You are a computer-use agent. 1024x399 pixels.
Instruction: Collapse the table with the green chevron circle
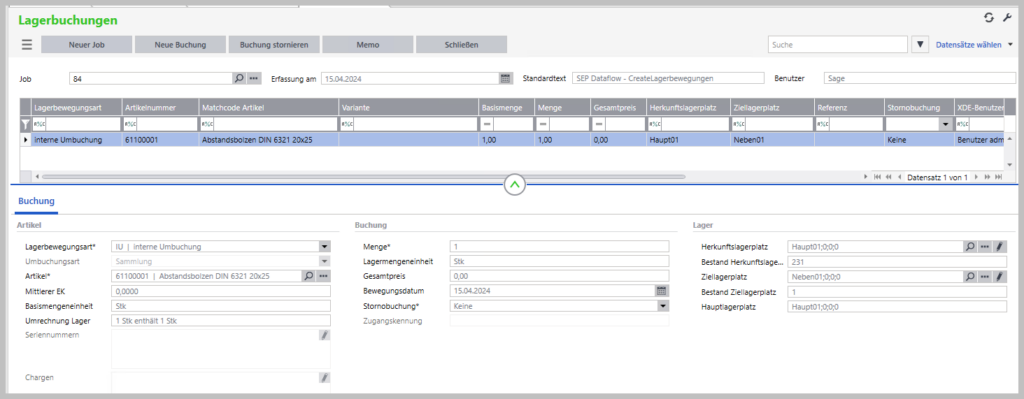(x=515, y=185)
